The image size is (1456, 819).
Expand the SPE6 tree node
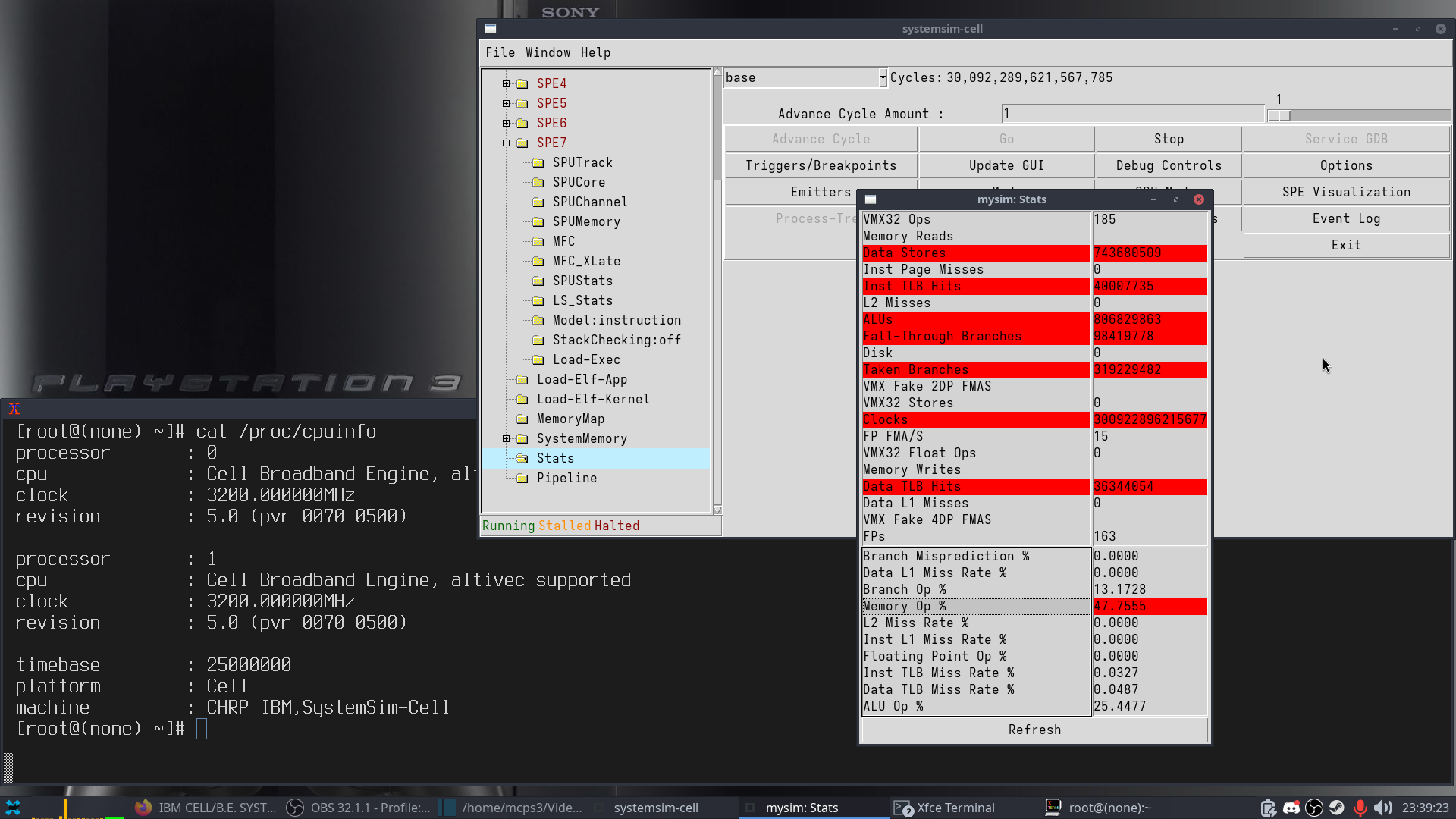(507, 123)
